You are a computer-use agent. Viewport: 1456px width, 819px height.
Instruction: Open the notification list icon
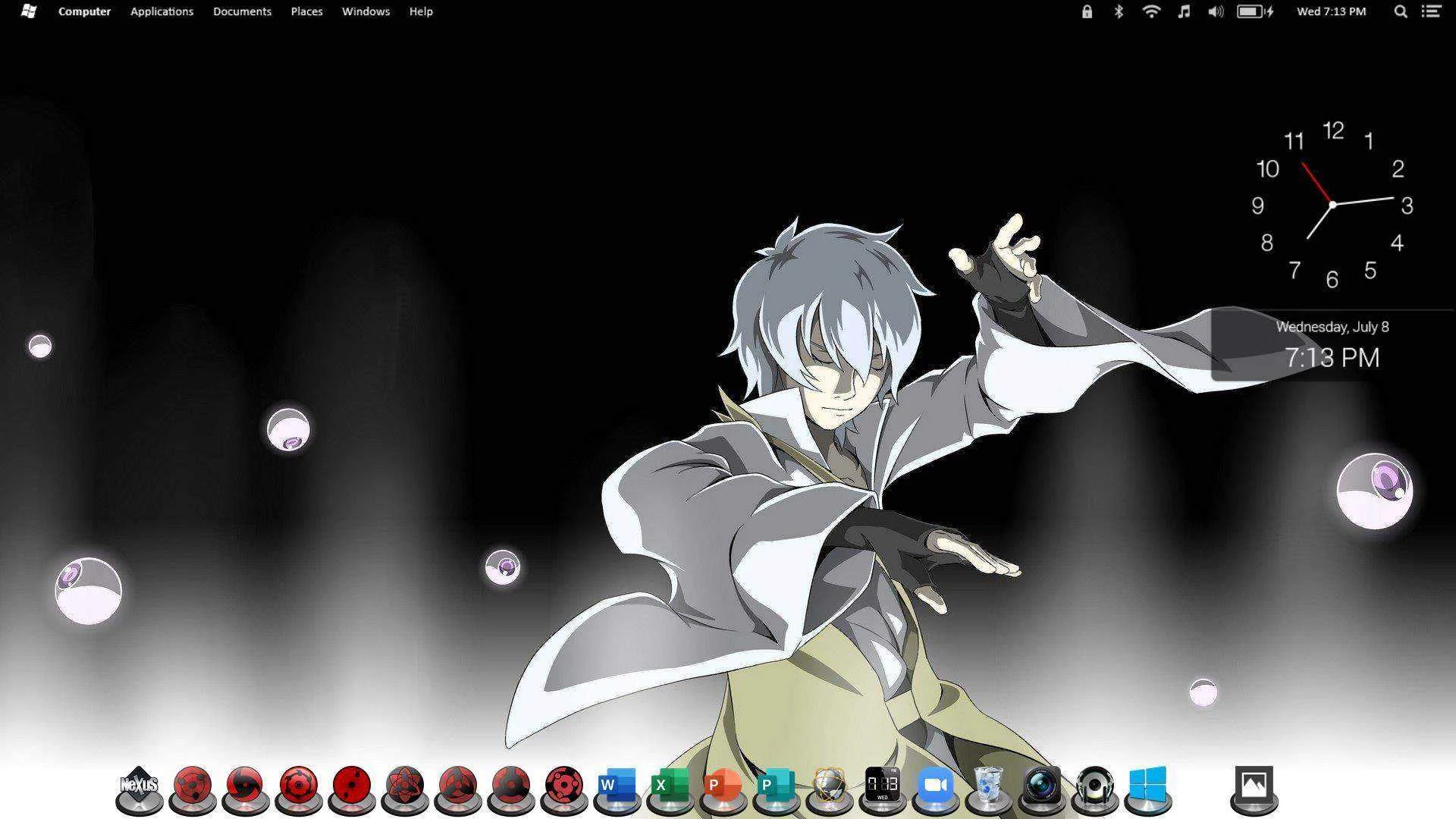[1431, 11]
